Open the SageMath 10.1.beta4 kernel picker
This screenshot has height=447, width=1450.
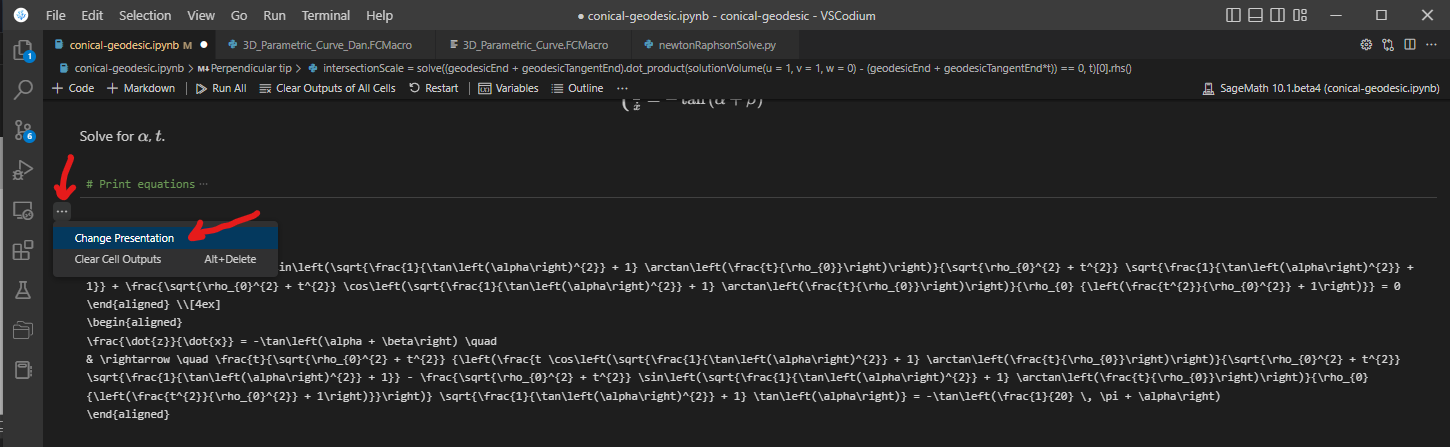pos(1319,88)
